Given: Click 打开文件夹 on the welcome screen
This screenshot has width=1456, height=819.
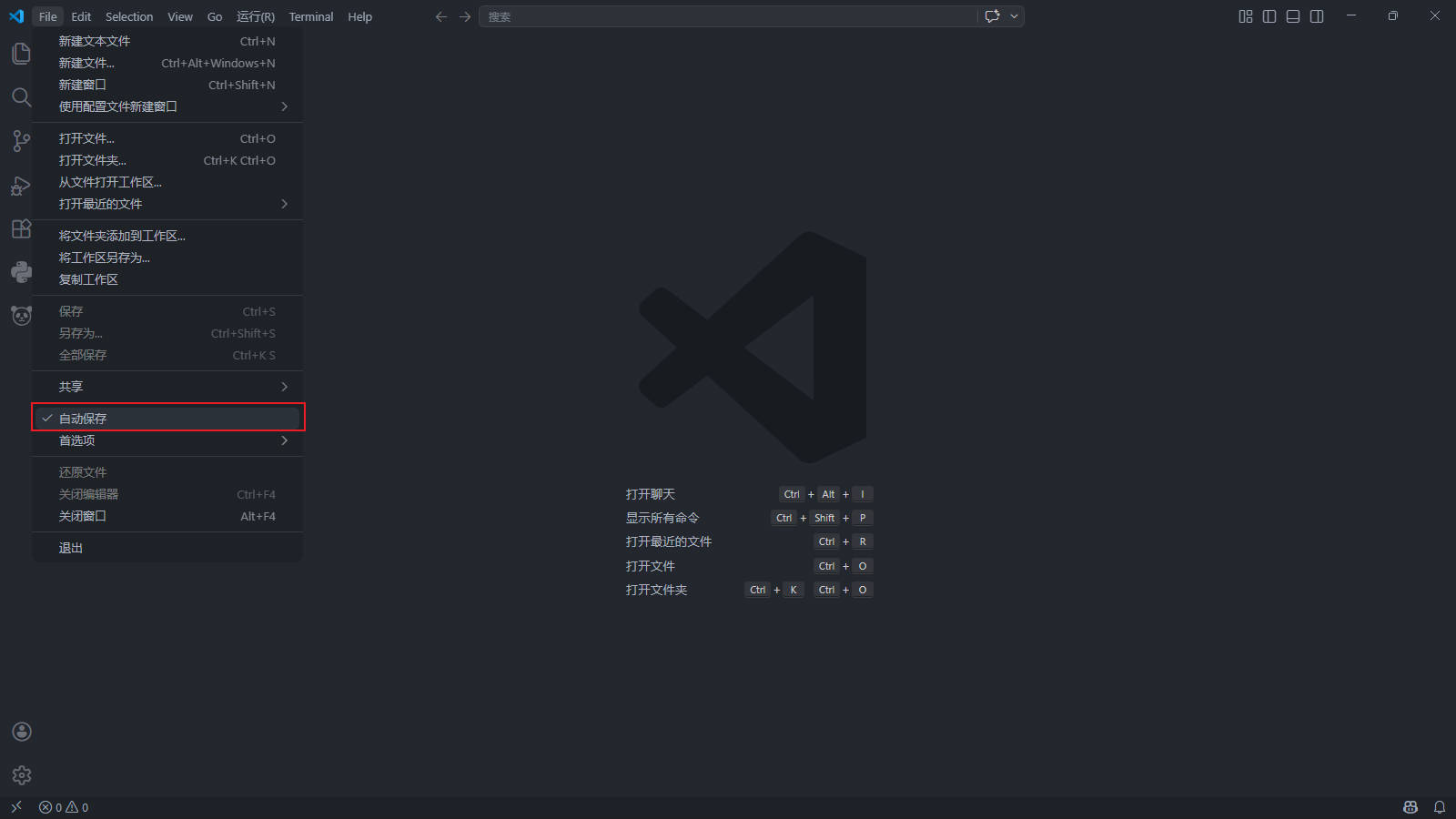Looking at the screenshot, I should coord(656,590).
